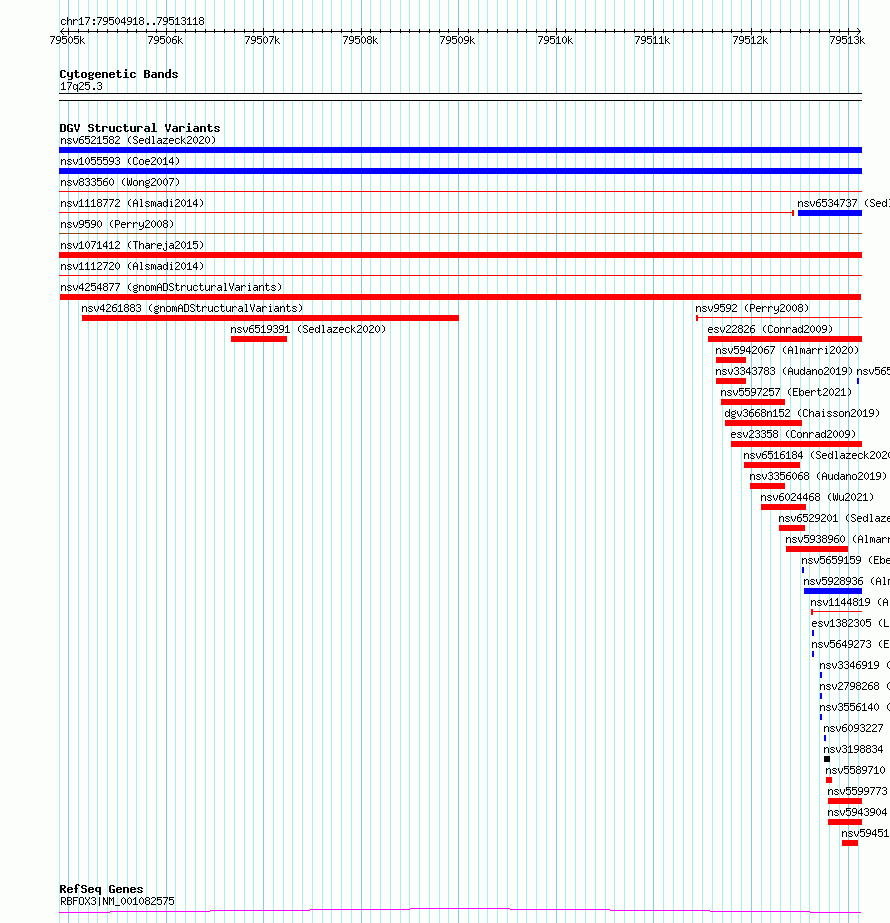Image resolution: width=890 pixels, height=923 pixels.
Task: Click black square under nsv3198834
Action: click(827, 759)
